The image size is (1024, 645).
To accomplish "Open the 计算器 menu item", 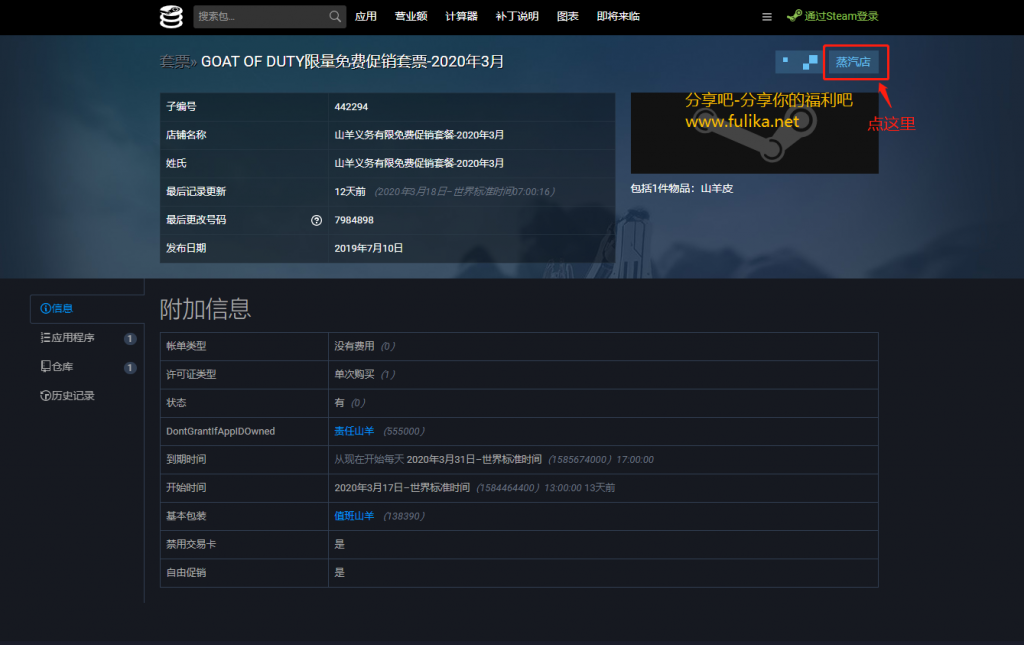I will click(x=462, y=16).
